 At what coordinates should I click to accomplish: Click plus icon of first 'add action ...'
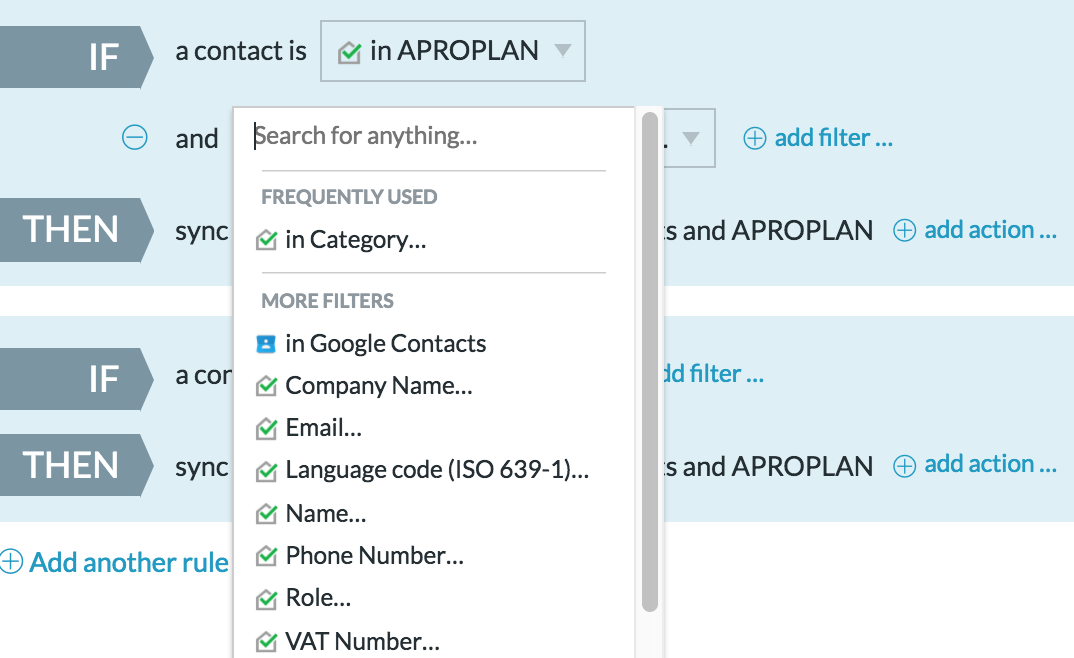point(904,230)
